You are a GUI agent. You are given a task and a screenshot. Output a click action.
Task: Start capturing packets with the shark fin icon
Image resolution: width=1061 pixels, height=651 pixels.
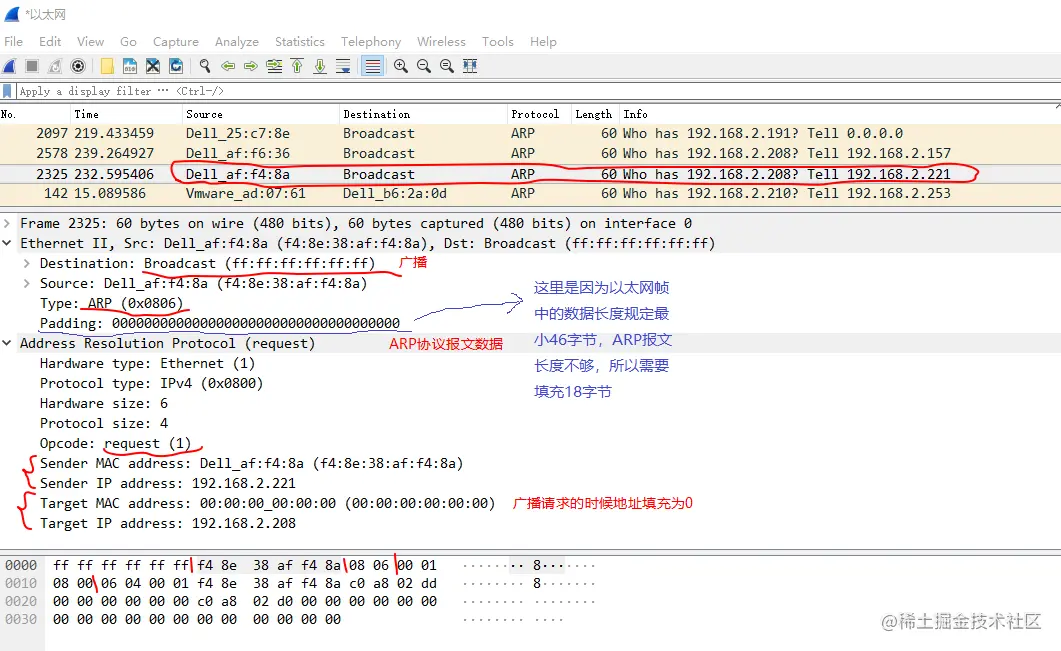[9, 66]
